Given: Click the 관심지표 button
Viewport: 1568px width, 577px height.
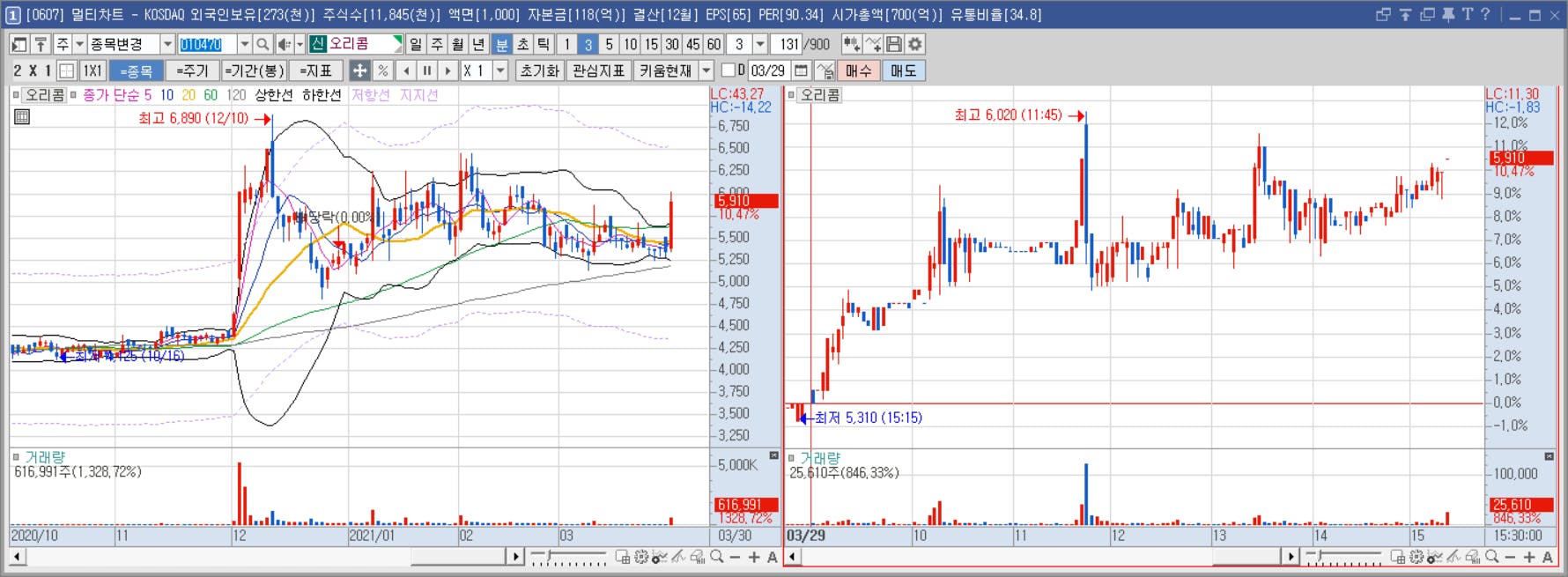Looking at the screenshot, I should click(x=598, y=70).
